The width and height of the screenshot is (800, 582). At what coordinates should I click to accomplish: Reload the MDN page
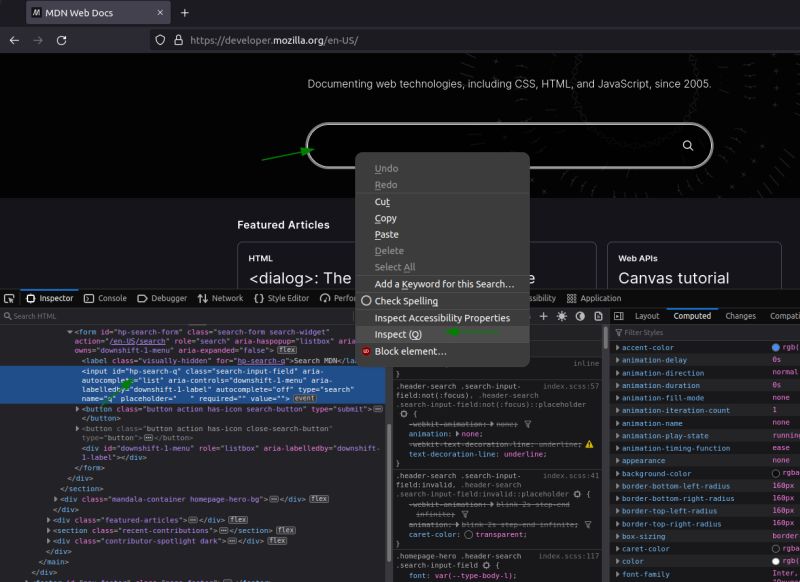click(61, 40)
